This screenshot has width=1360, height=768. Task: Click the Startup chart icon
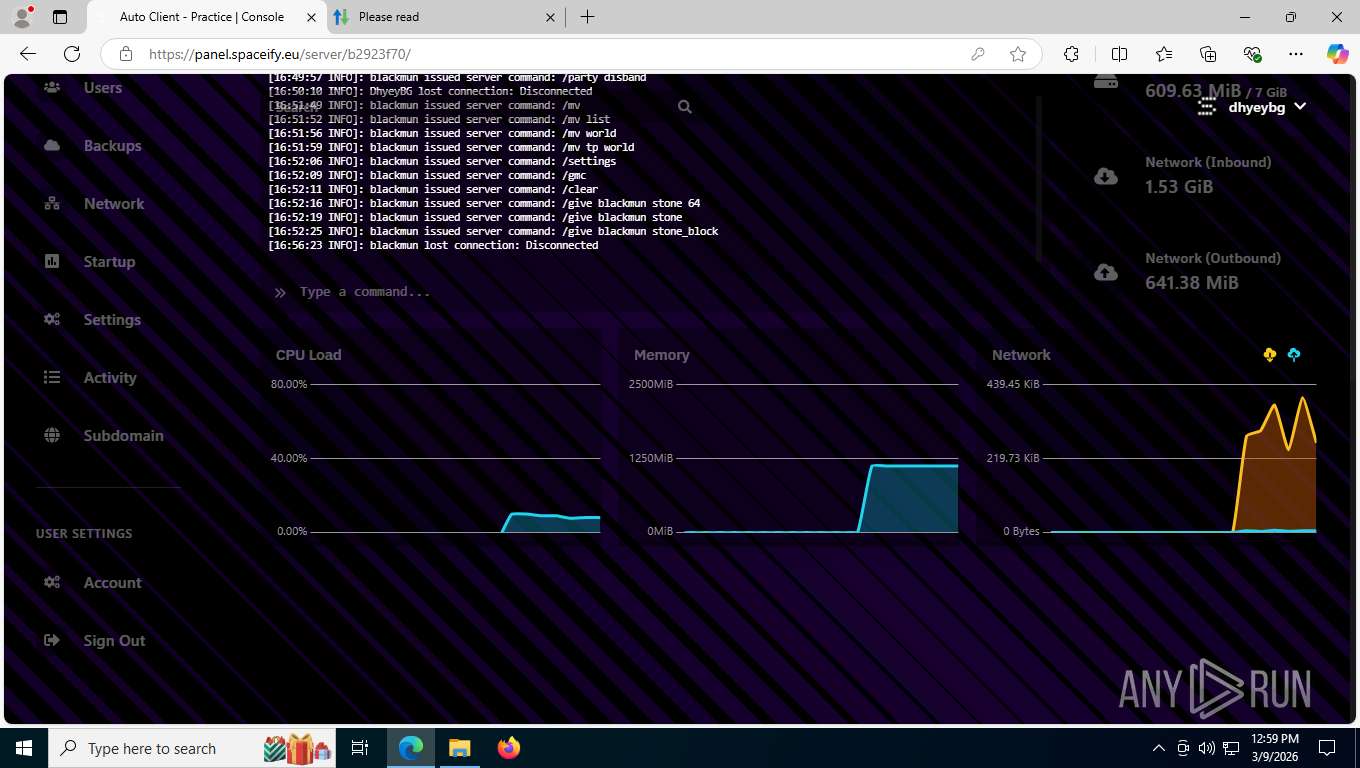pyautogui.click(x=52, y=262)
